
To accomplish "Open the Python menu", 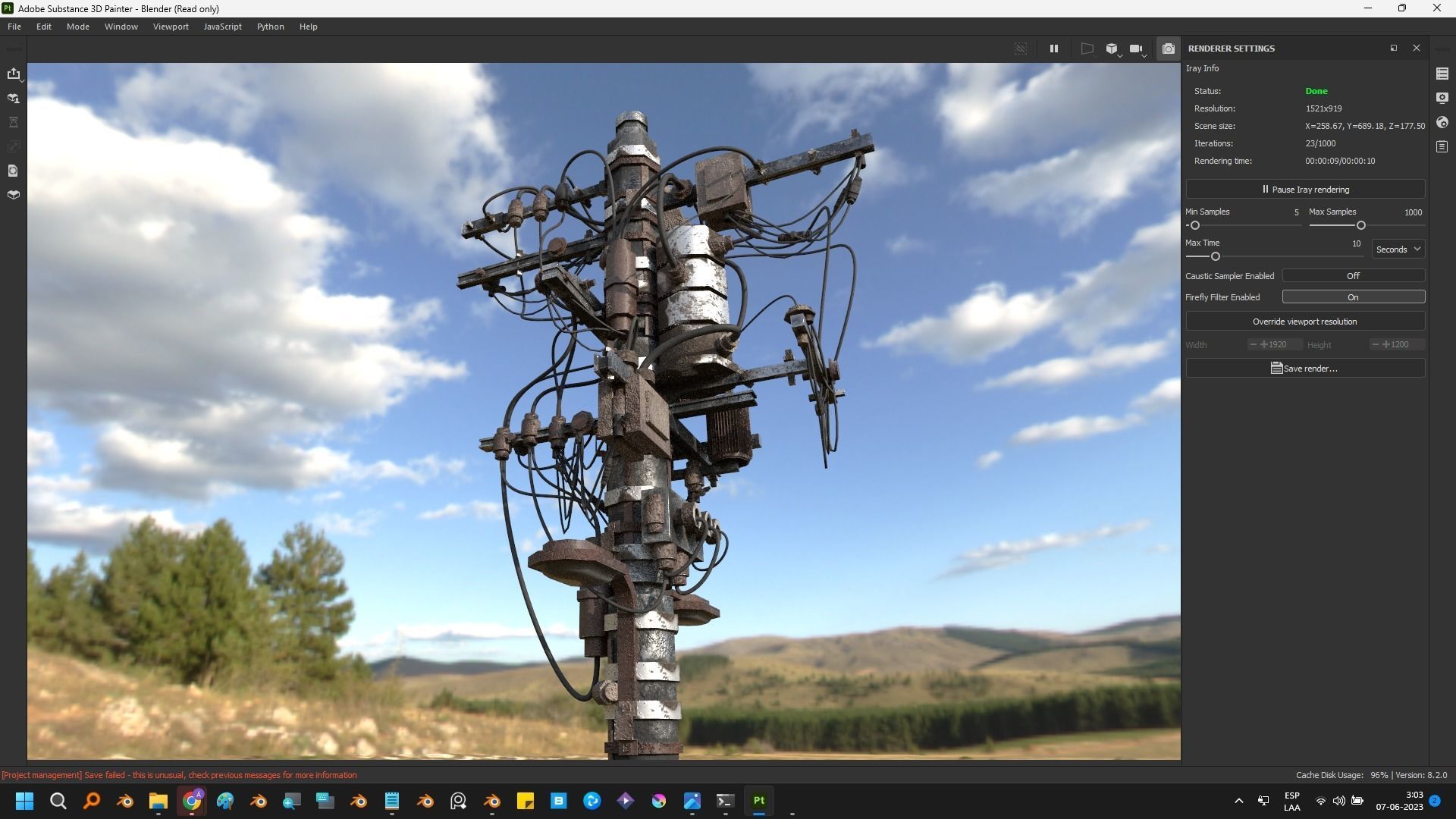I will click(270, 27).
